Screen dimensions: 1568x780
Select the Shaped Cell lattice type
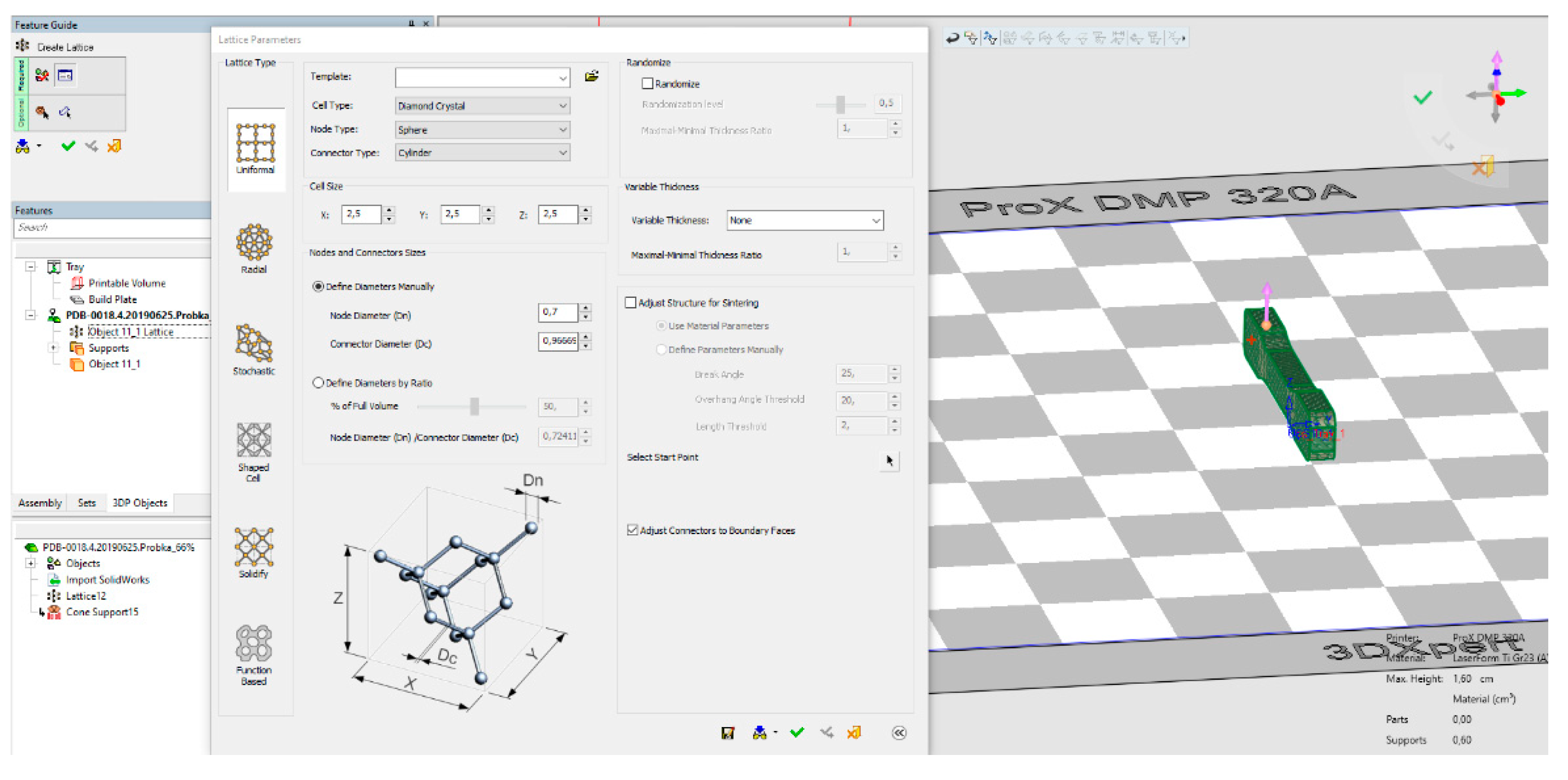[x=254, y=452]
